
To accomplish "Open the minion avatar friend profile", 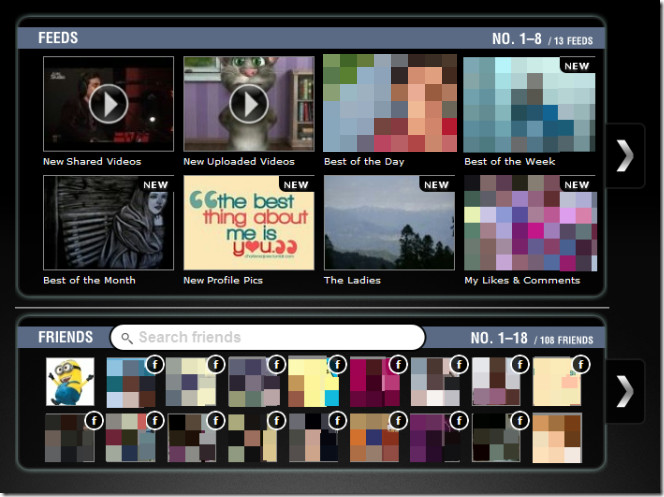I will (x=70, y=382).
